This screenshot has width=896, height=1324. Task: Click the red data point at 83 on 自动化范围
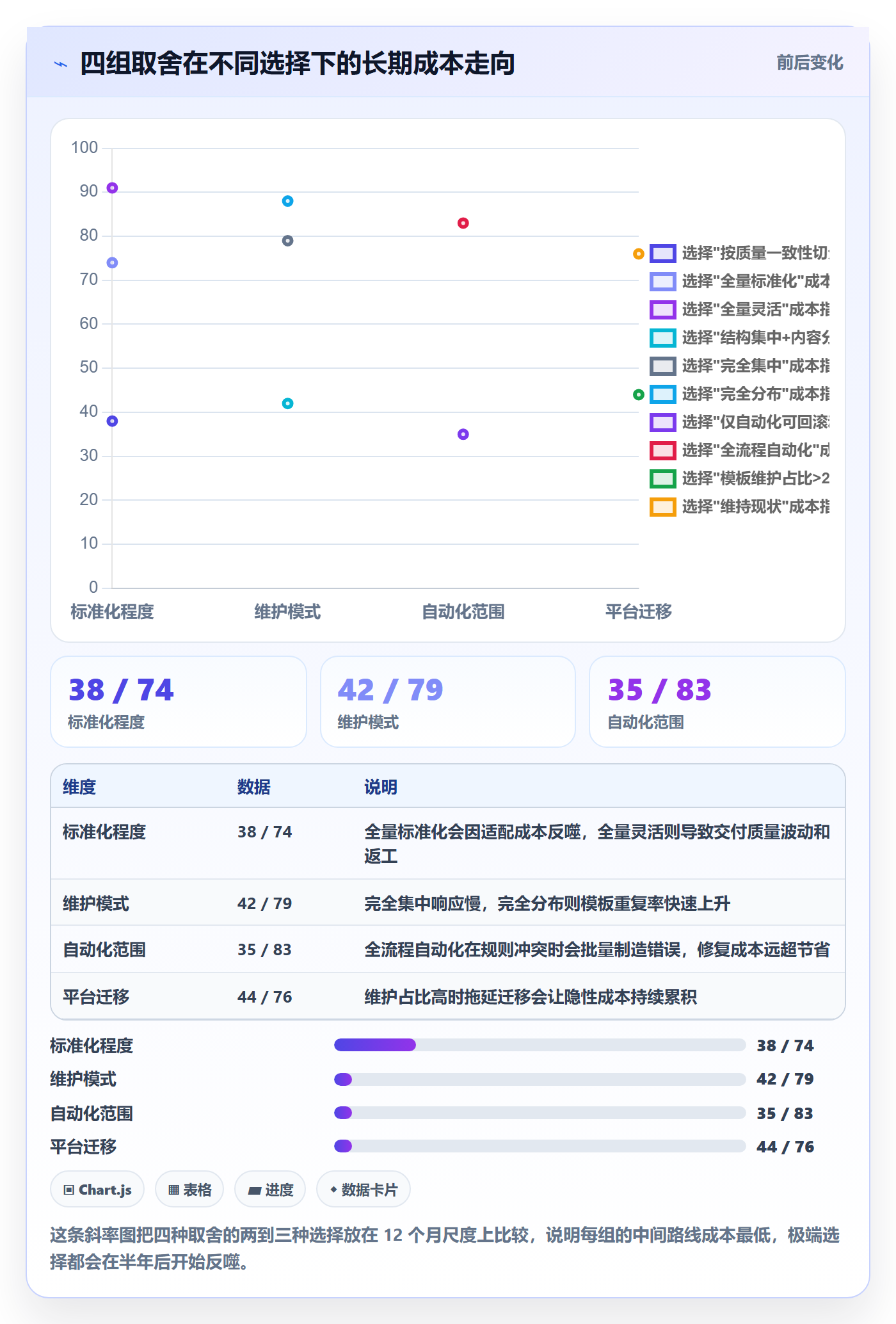tap(463, 223)
